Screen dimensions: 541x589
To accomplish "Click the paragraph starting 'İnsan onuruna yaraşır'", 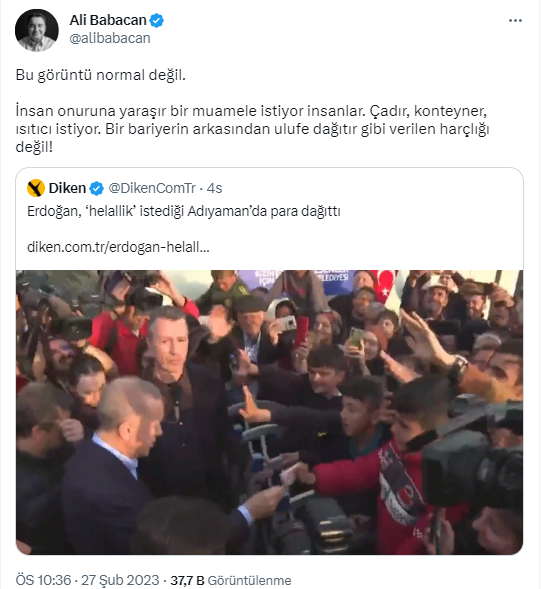I will [x=252, y=129].
